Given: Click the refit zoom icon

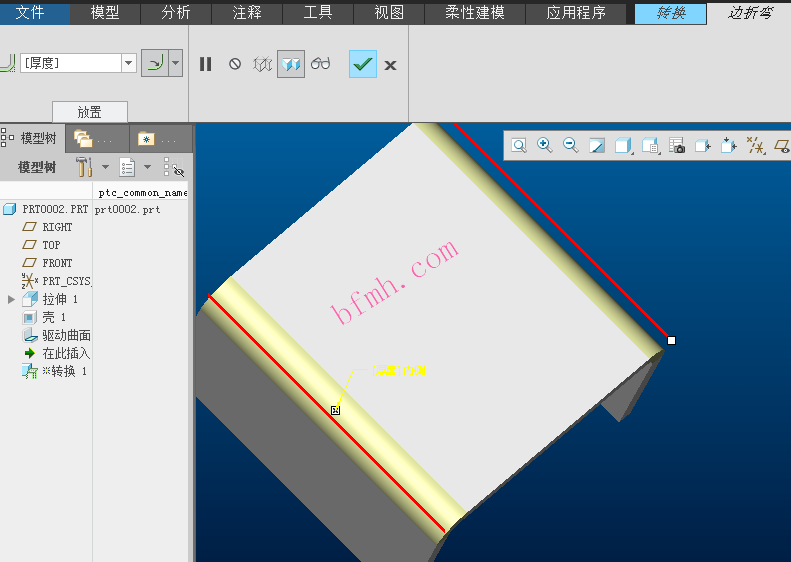Looking at the screenshot, I should (x=519, y=146).
